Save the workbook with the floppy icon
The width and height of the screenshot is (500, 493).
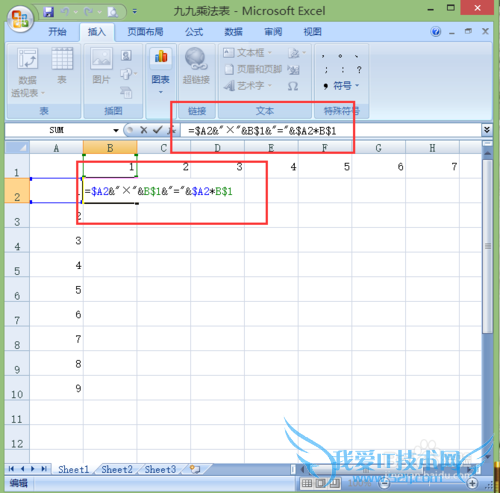(x=49, y=12)
